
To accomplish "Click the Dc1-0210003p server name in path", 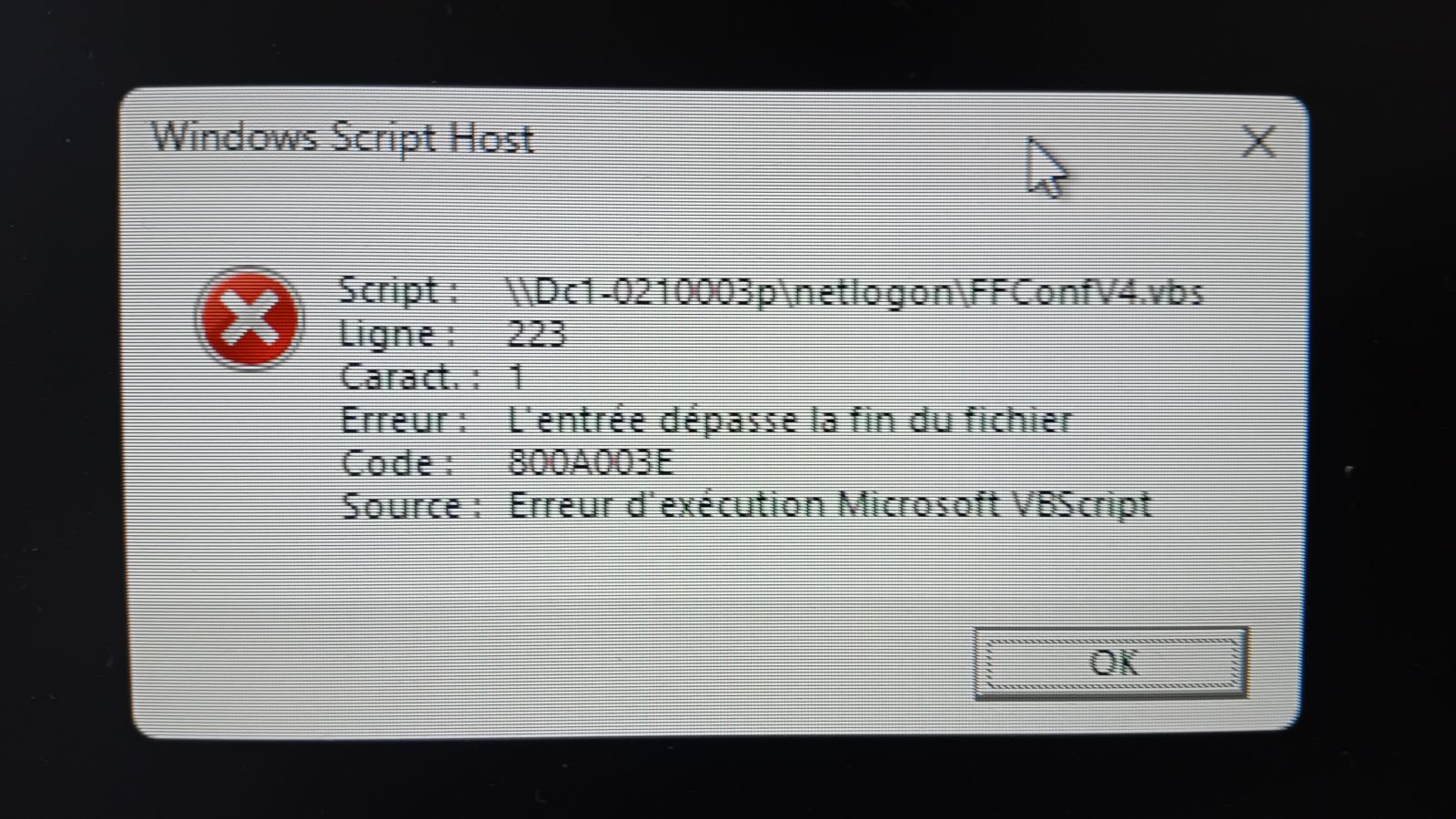I will click(651, 291).
